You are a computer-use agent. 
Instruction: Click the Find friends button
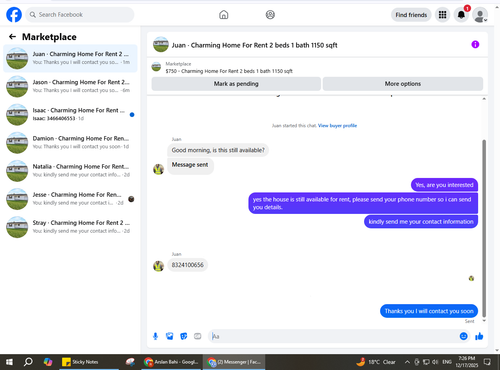pyautogui.click(x=411, y=15)
